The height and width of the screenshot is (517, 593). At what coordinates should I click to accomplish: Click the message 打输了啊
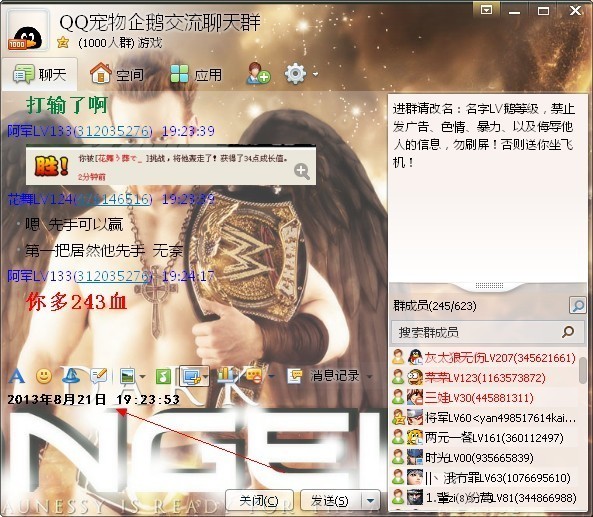[67, 105]
